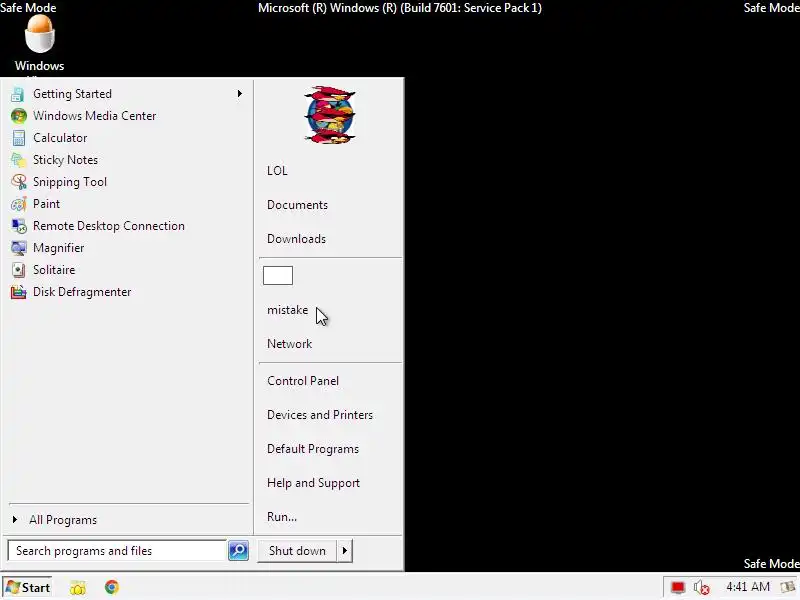This screenshot has width=800, height=600.
Task: Select the mistake entry
Action: [287, 310]
